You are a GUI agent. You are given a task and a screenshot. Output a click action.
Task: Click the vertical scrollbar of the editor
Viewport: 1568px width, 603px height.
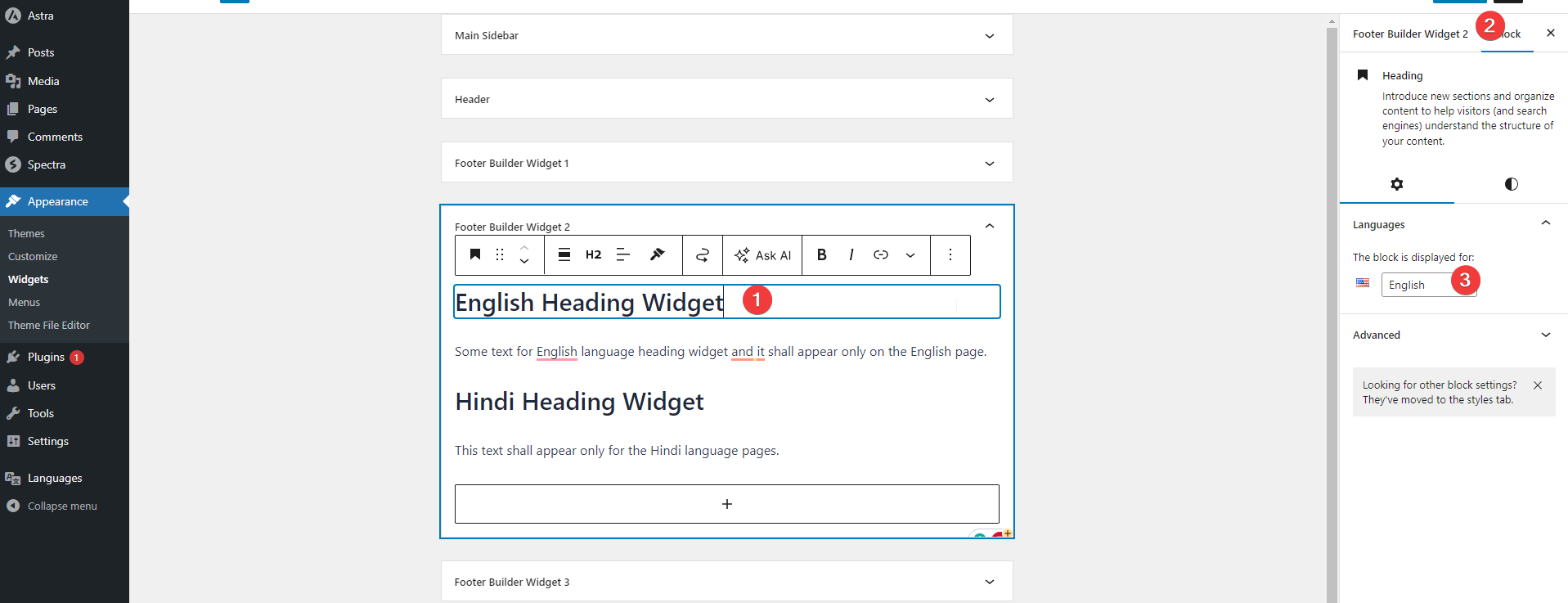[x=1332, y=315]
